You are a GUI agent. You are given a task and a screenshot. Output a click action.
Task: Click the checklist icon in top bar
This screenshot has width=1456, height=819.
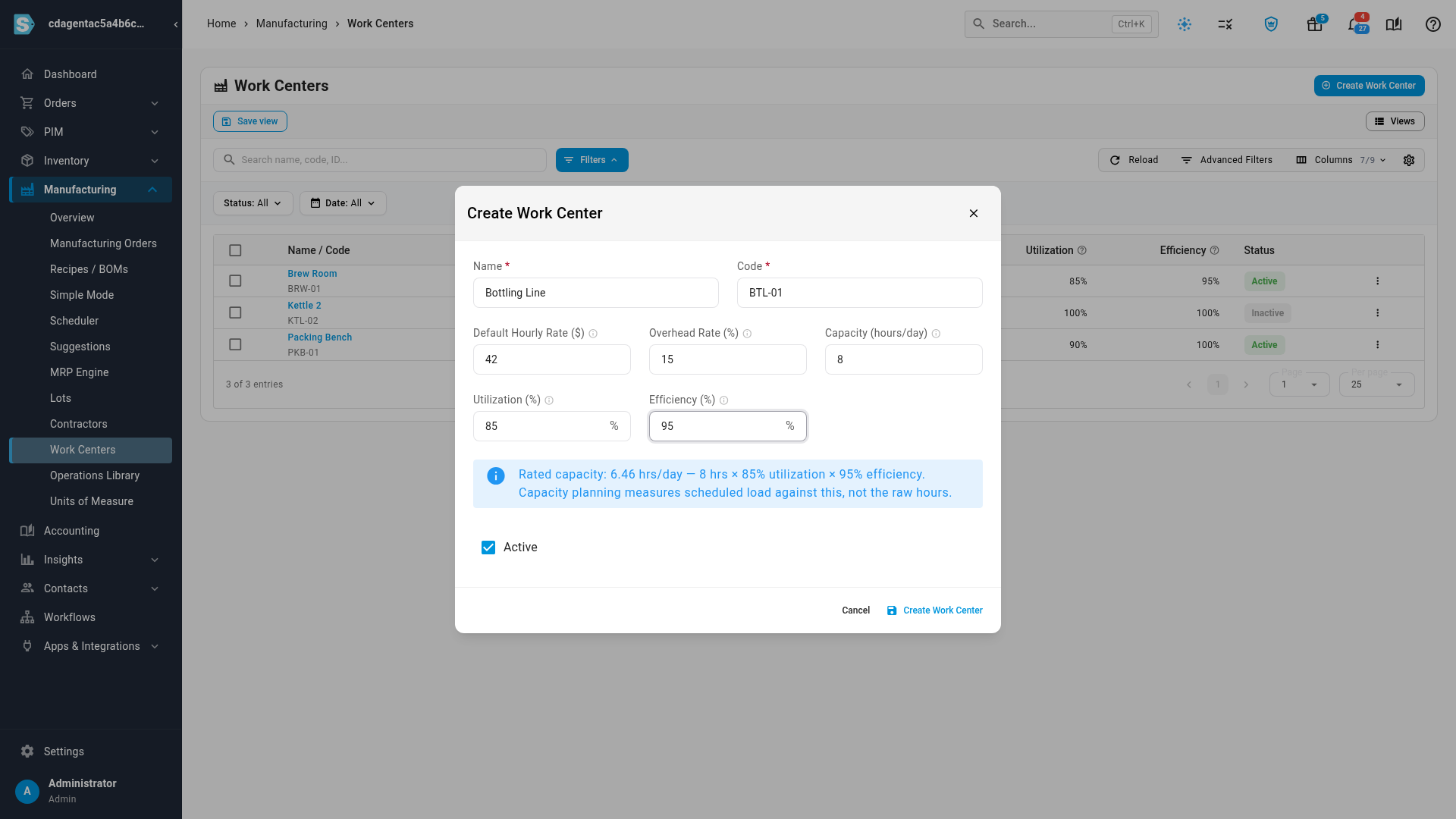(1225, 24)
